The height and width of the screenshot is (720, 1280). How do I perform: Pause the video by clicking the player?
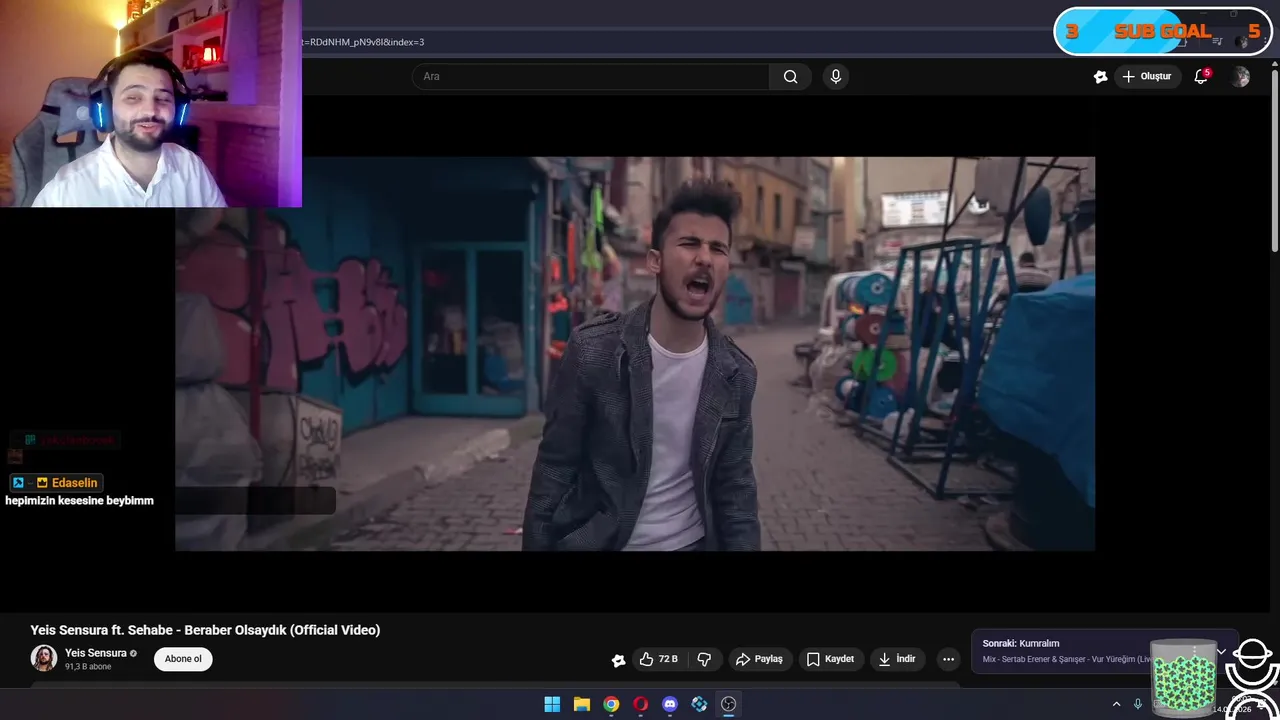[635, 353]
